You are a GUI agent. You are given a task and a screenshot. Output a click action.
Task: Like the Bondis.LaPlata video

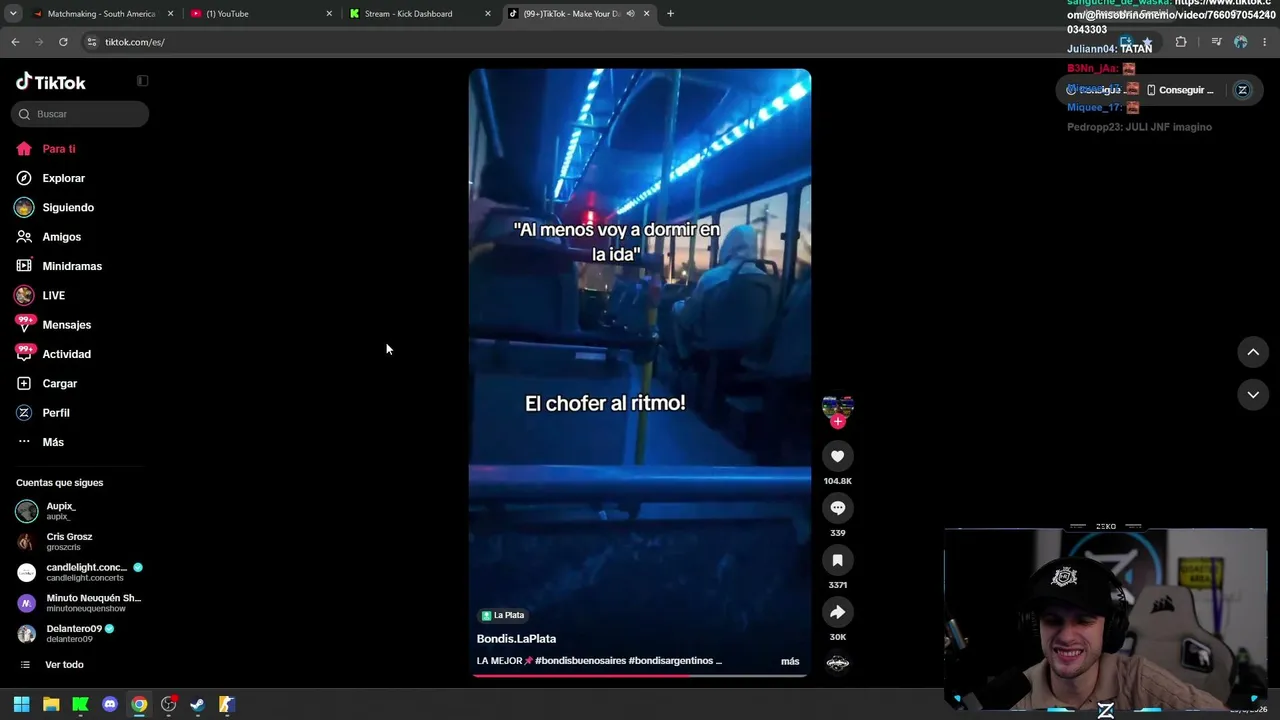coord(838,456)
